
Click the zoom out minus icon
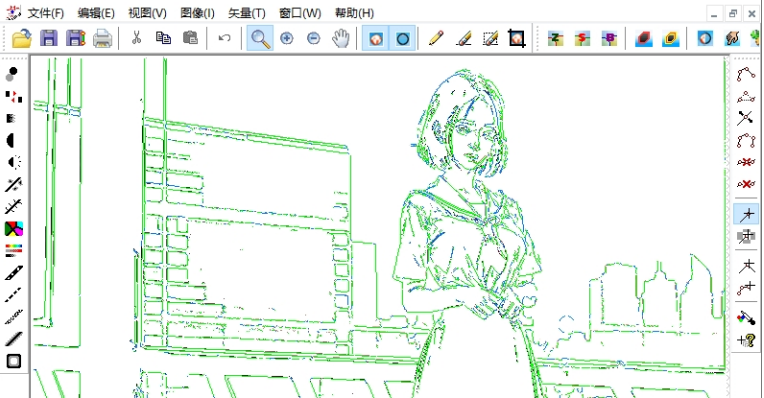pyautogui.click(x=313, y=38)
